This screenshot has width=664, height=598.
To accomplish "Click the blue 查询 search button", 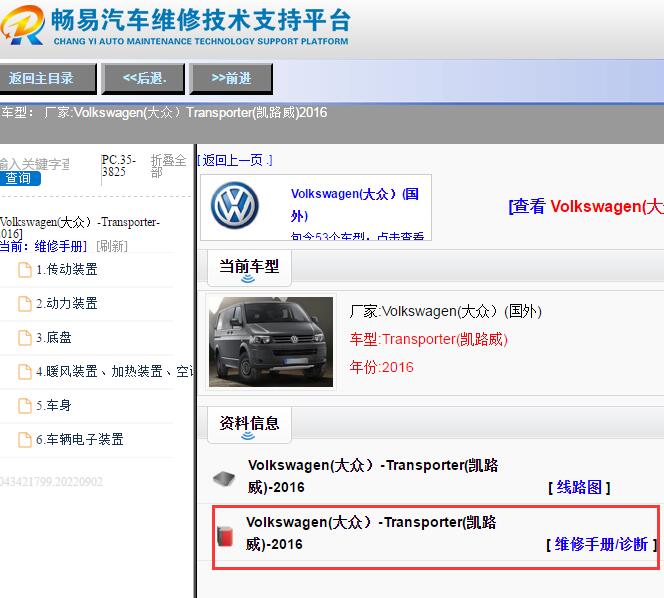I will coord(20,178).
